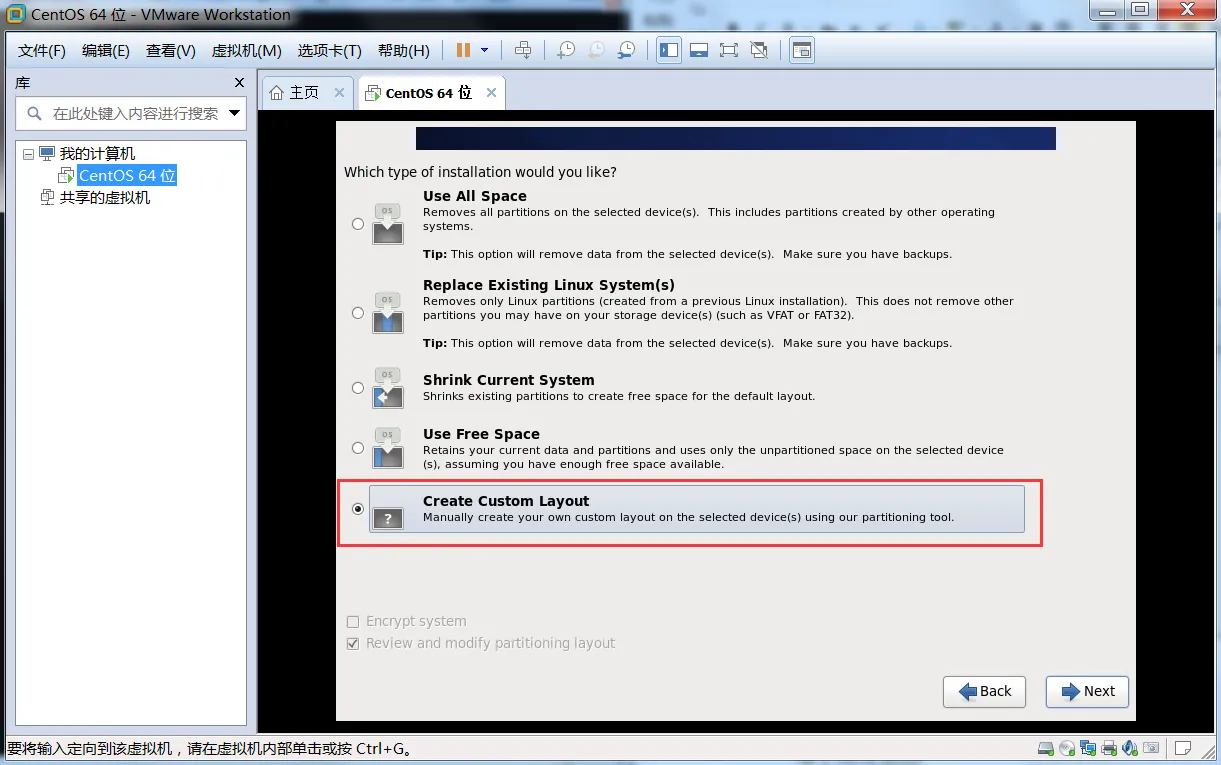Click the Use Free Space disk icon

click(x=388, y=449)
